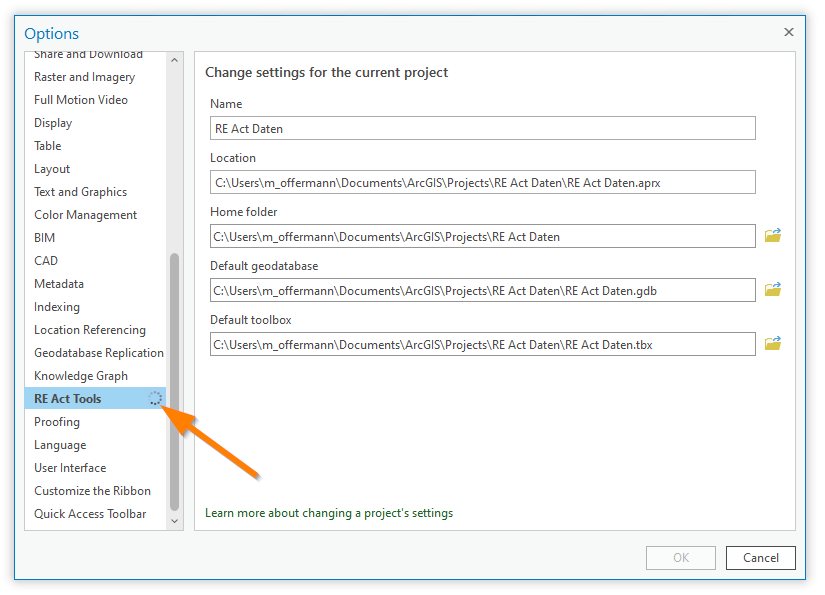The image size is (825, 595).
Task: Open Learn more about changing project settings
Action: point(329,513)
